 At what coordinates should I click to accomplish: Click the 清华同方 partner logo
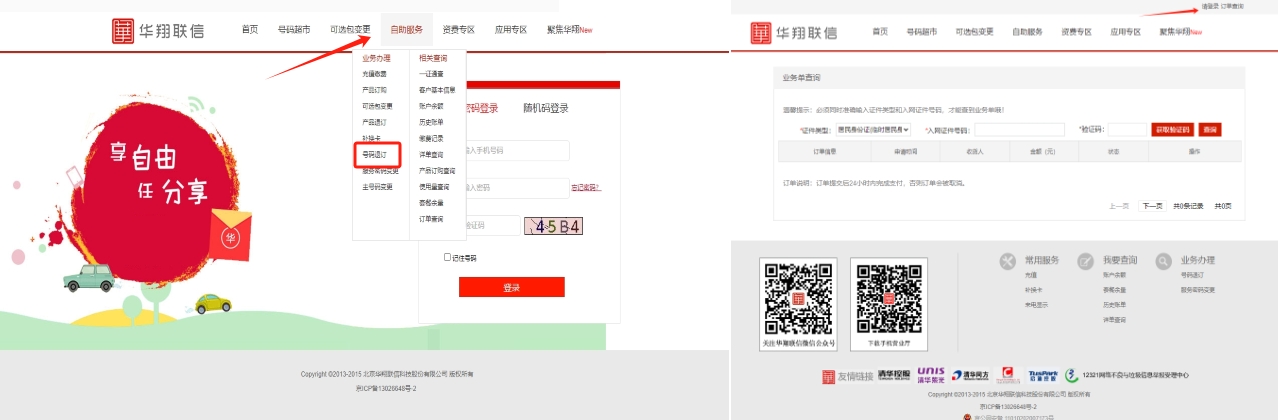(969, 376)
